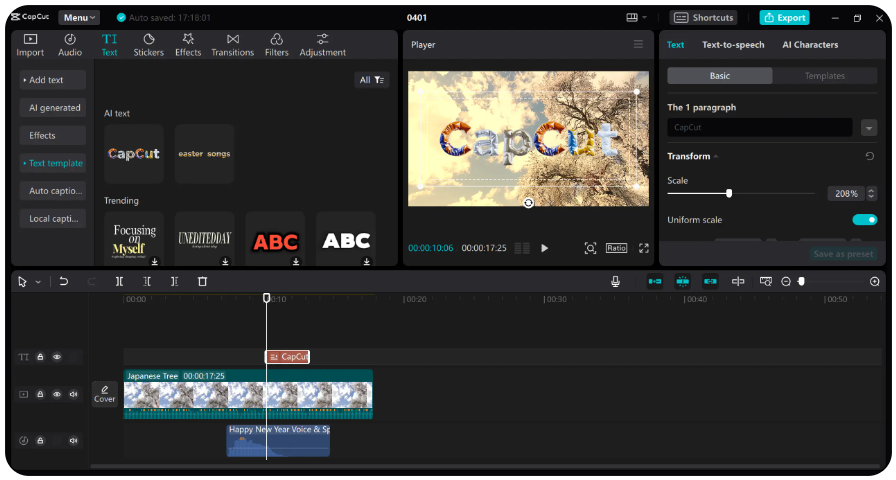Image resolution: width=896 pixels, height=480 pixels.
Task: Open the Transitions panel
Action: point(233,45)
